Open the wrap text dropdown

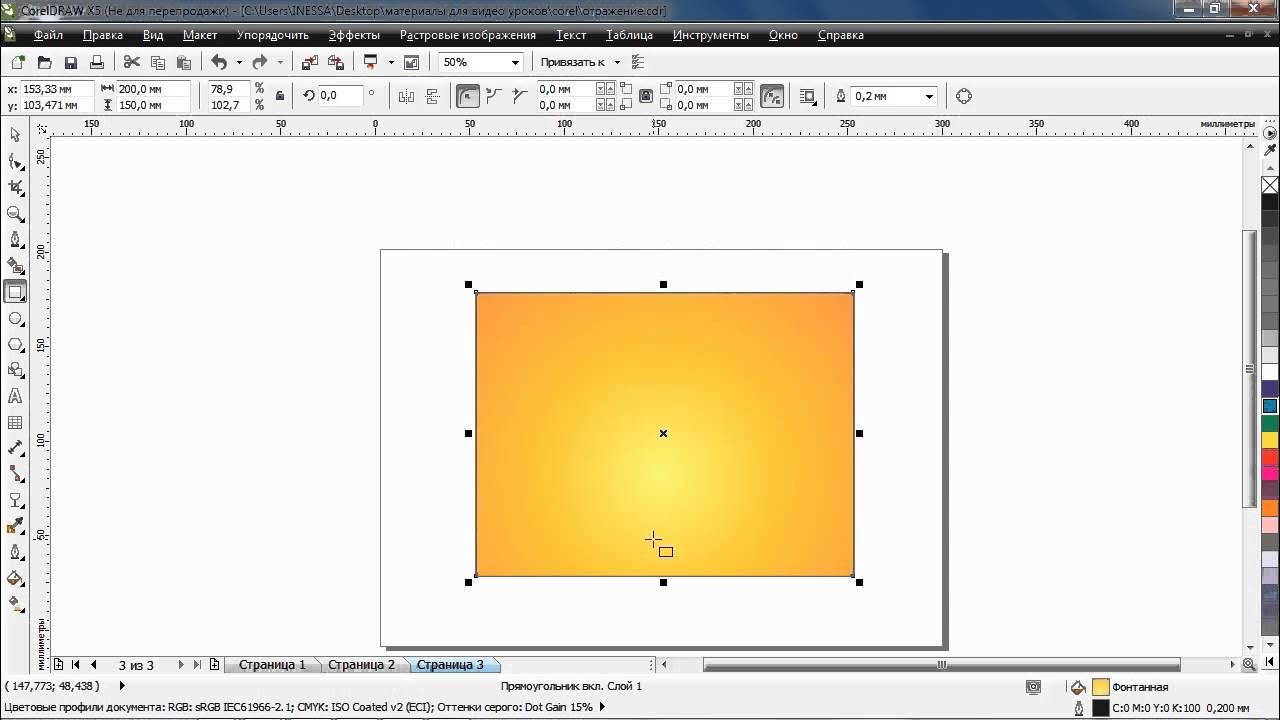[x=808, y=96]
